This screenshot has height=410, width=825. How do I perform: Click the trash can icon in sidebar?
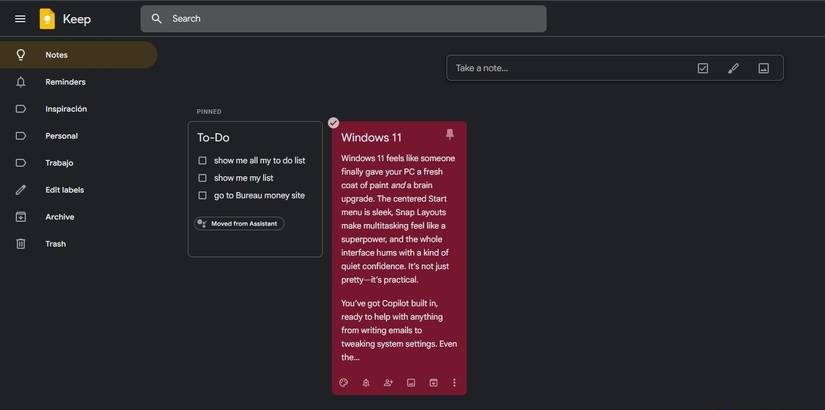coord(21,244)
